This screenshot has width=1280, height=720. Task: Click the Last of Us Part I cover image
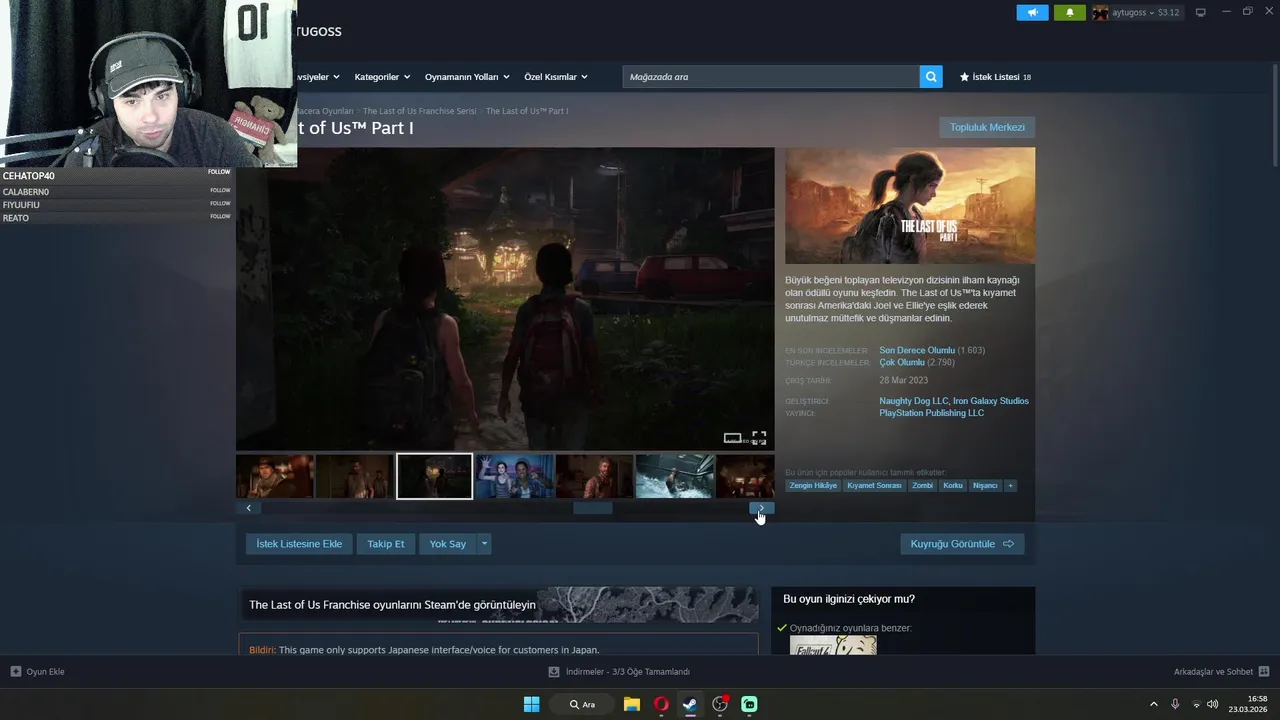(x=910, y=206)
